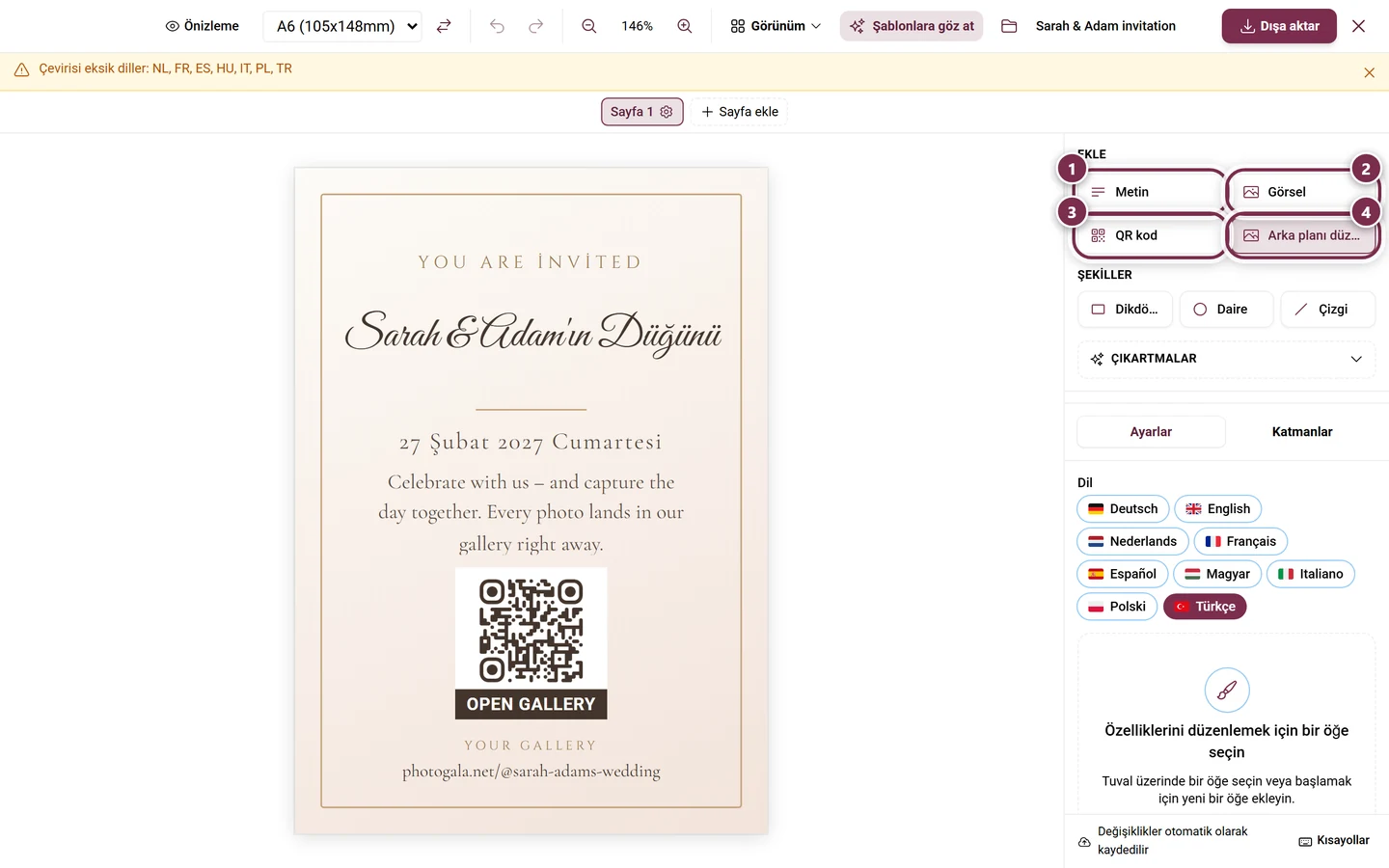
Task: Add a Dikdörtgen rectangle shape
Action: click(1125, 310)
